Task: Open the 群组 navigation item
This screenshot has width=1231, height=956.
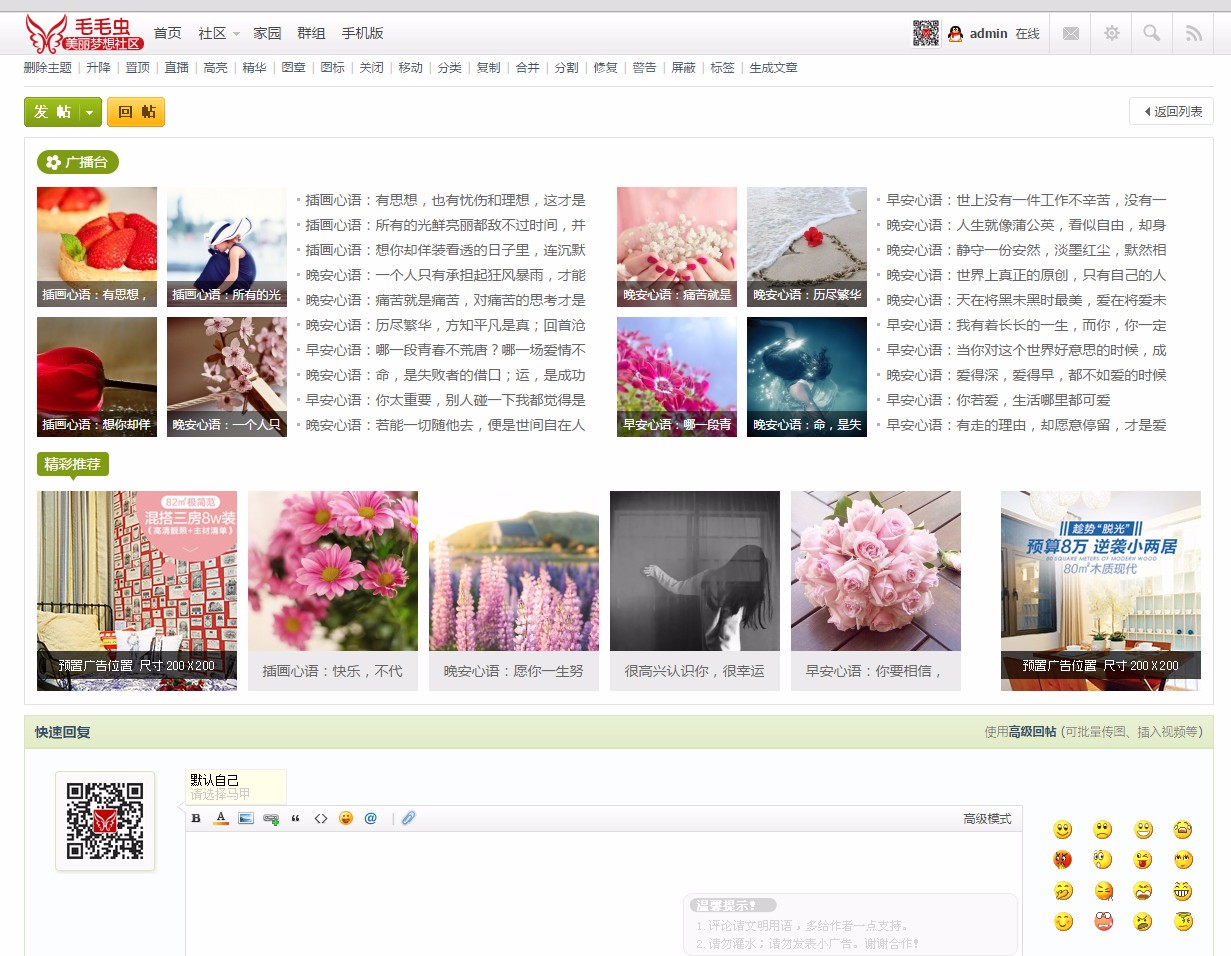Action: click(311, 33)
